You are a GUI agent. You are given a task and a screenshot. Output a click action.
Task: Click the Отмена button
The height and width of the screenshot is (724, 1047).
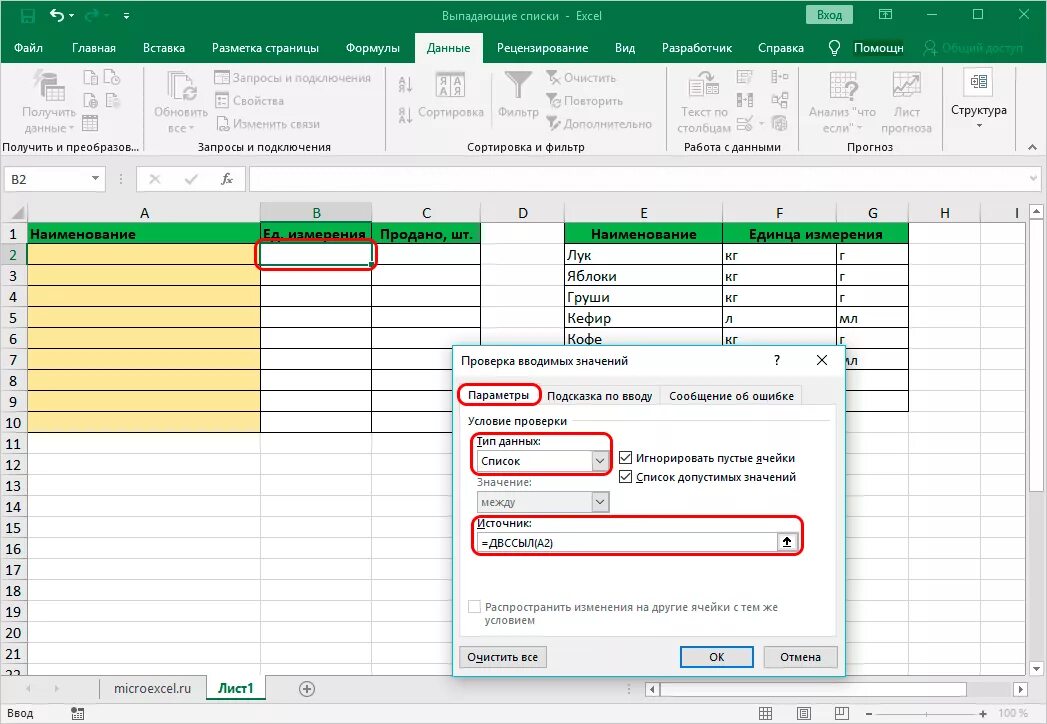(800, 657)
